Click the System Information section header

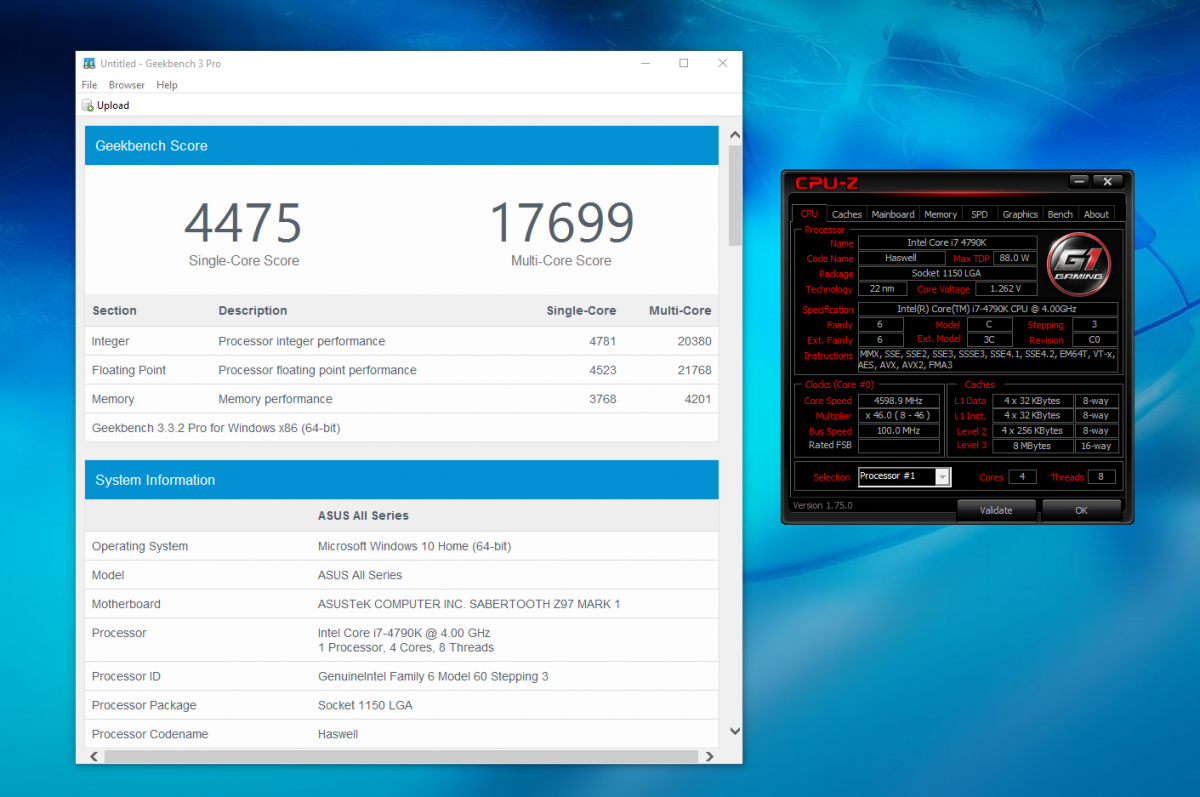(402, 480)
